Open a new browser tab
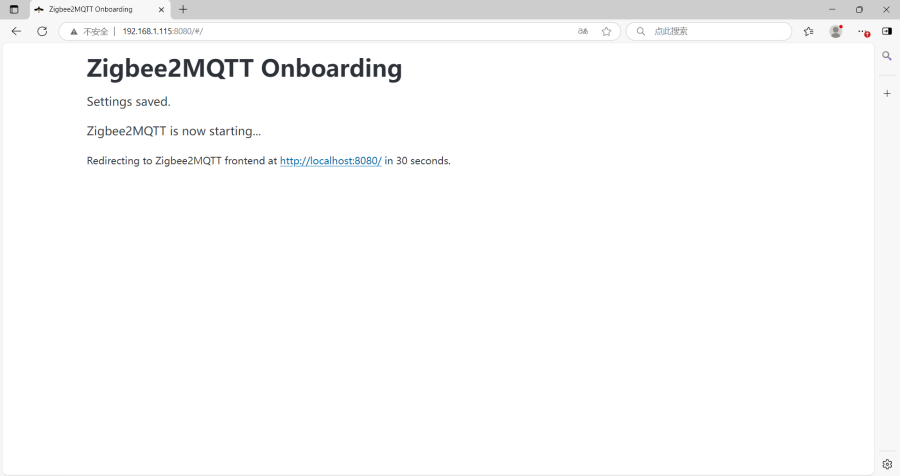 click(x=183, y=9)
